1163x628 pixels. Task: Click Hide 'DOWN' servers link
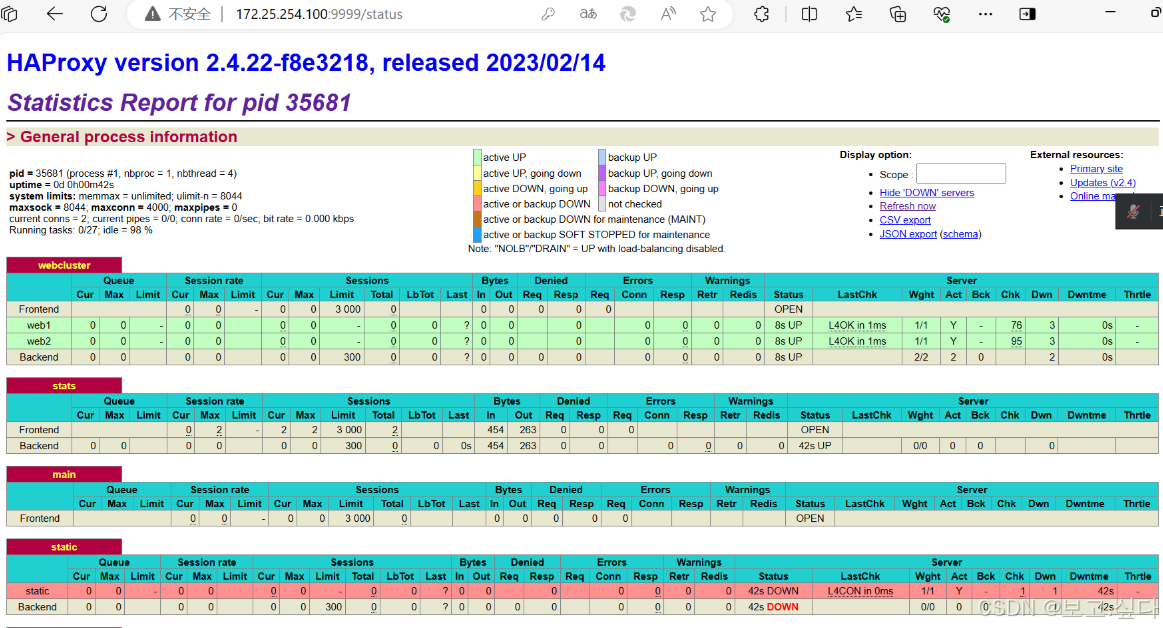(926, 193)
